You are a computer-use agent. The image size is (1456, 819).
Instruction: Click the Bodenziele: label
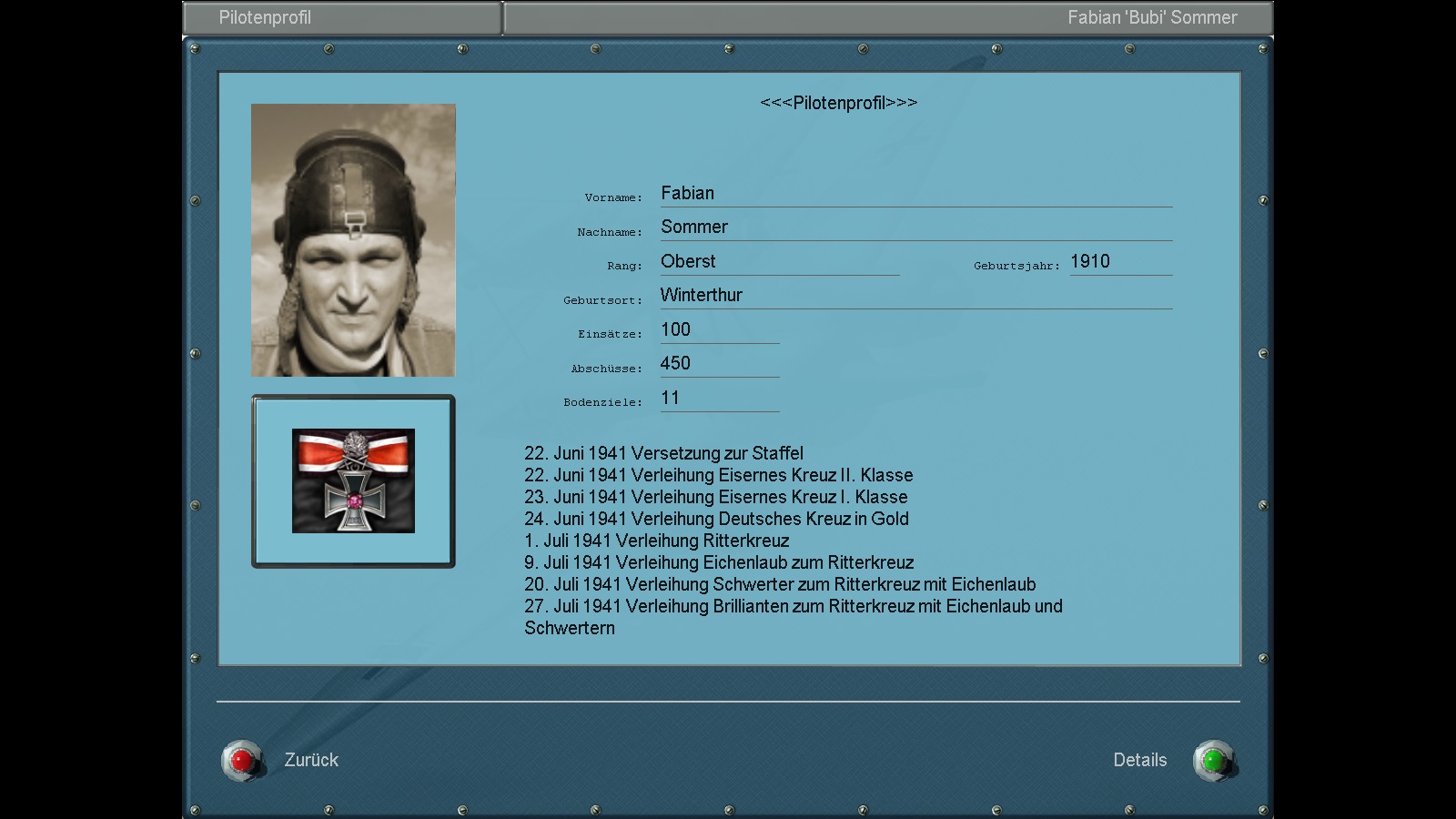click(602, 402)
